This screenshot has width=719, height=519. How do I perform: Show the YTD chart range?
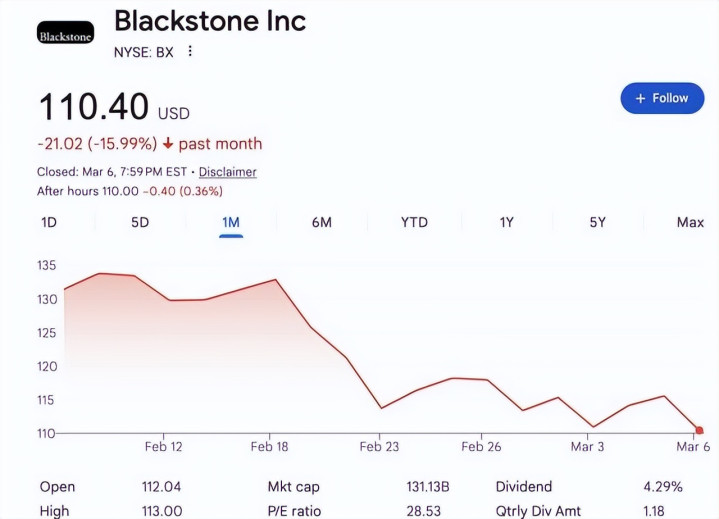click(x=414, y=222)
